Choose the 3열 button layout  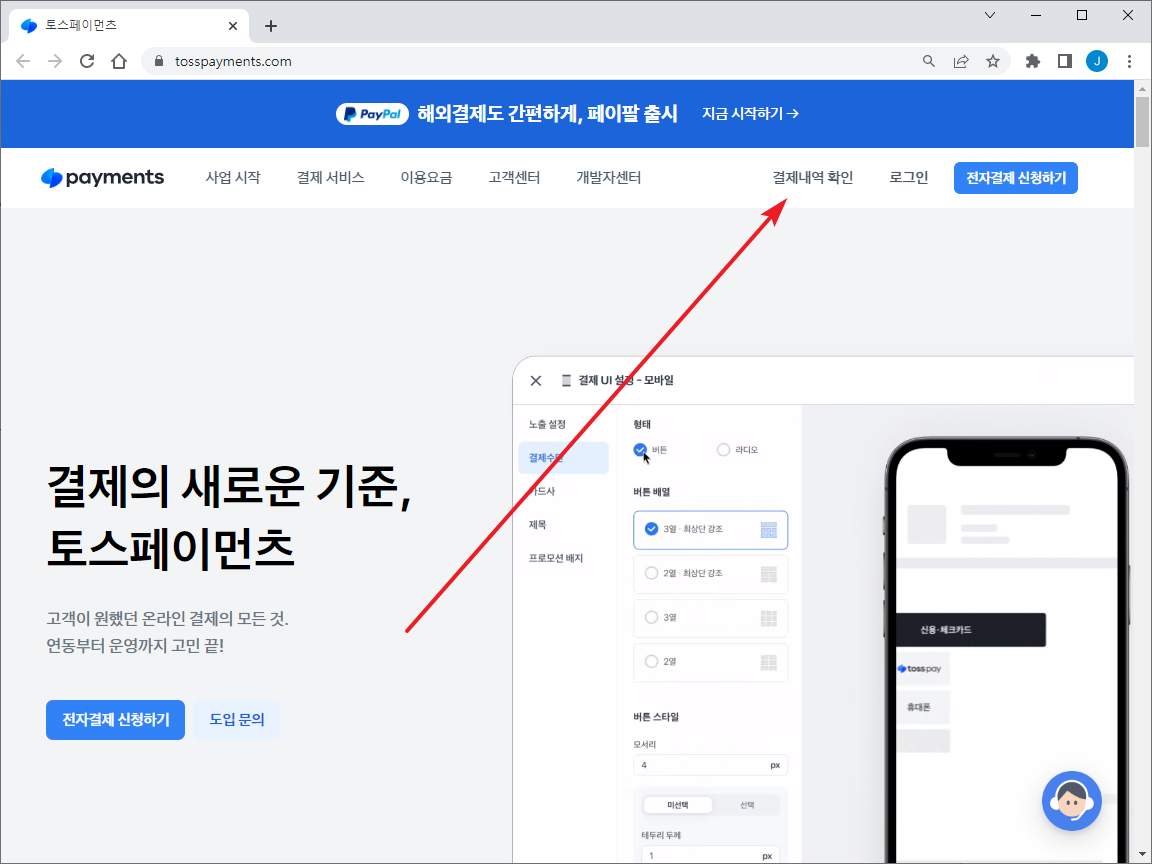pyautogui.click(x=710, y=618)
